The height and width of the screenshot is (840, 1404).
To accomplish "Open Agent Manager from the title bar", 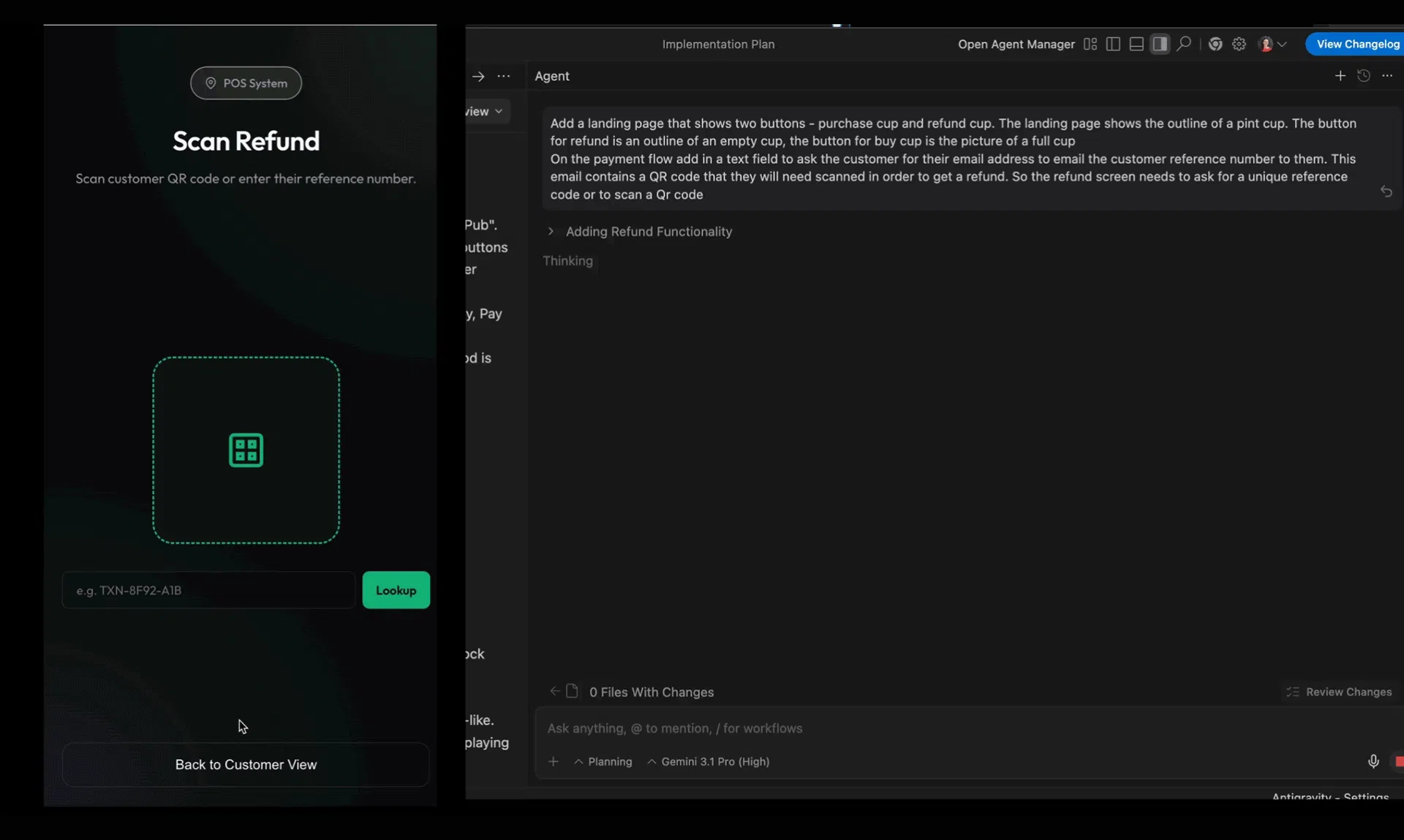I will pos(1016,44).
